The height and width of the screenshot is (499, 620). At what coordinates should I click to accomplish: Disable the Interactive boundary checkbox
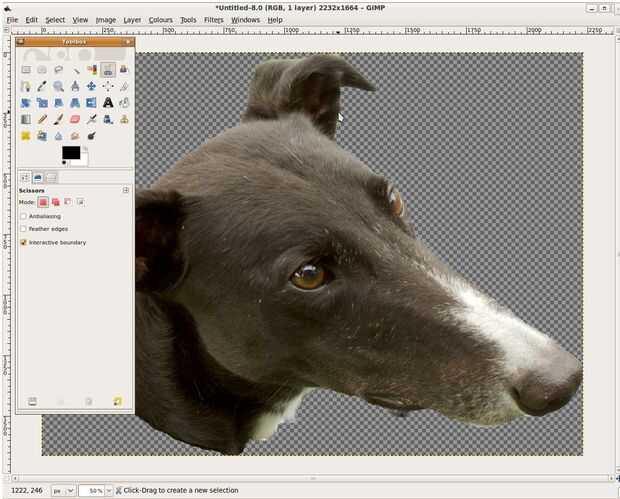[x=23, y=242]
